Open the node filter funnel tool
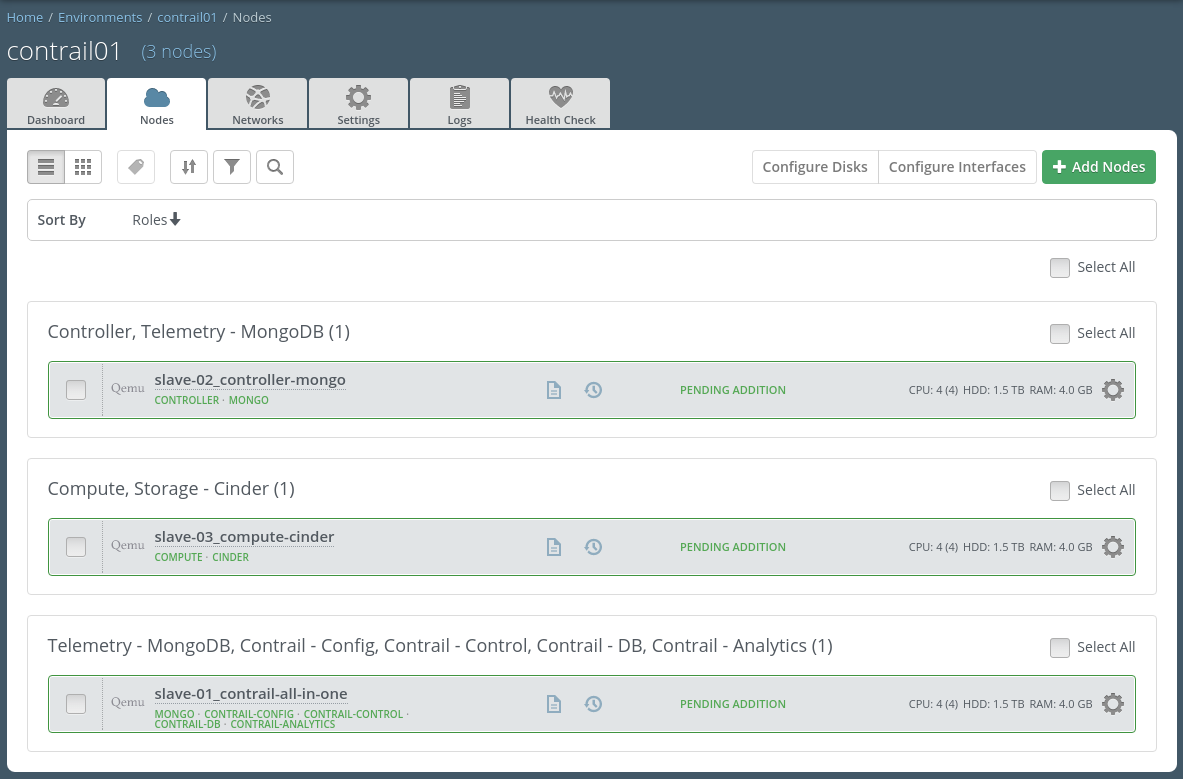Image resolution: width=1183 pixels, height=779 pixels. (232, 167)
